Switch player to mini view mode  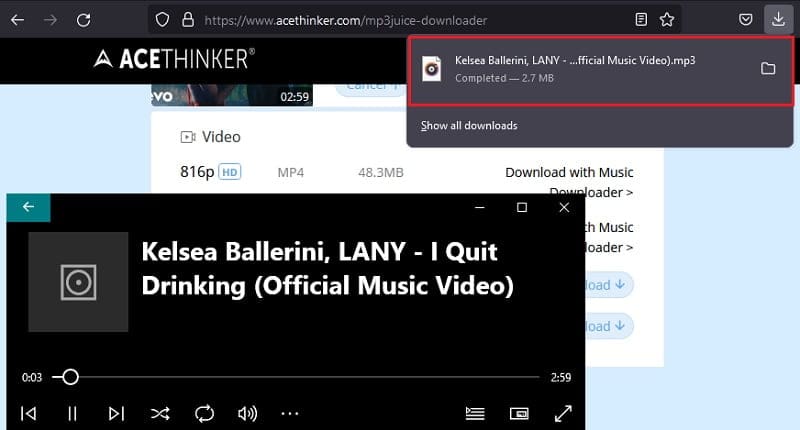click(x=519, y=413)
